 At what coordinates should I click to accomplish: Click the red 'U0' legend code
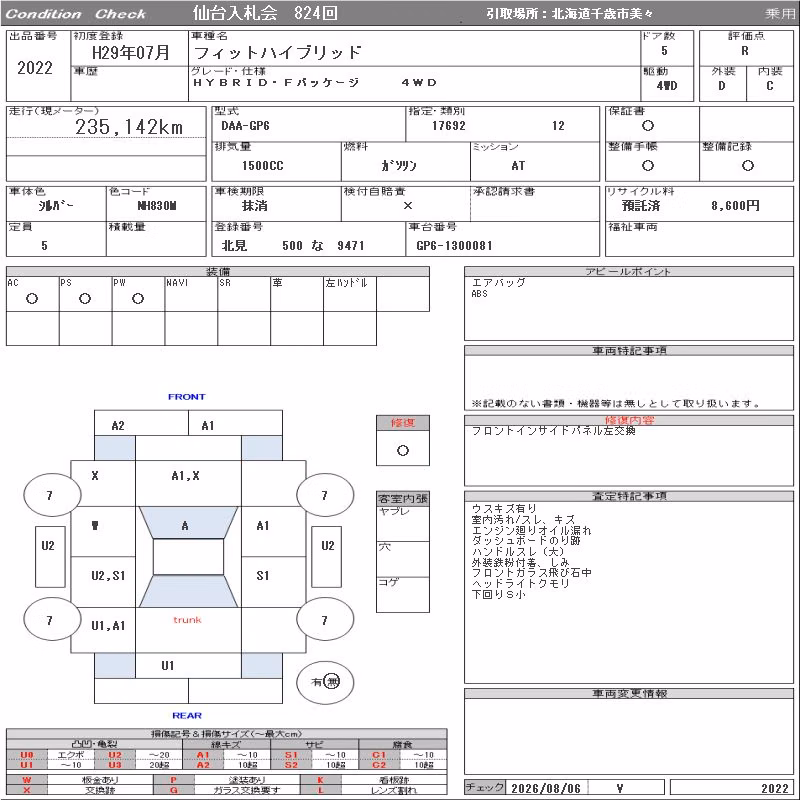(x=27, y=755)
